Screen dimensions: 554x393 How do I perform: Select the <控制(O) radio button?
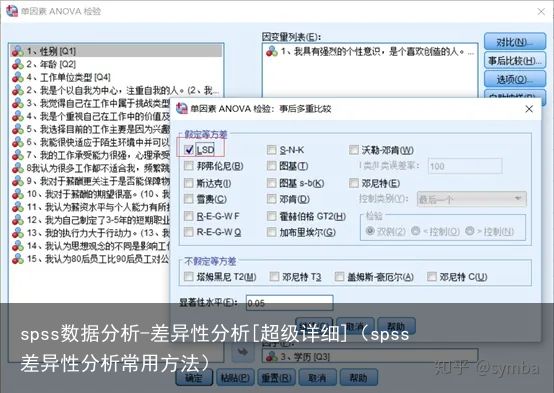416,231
